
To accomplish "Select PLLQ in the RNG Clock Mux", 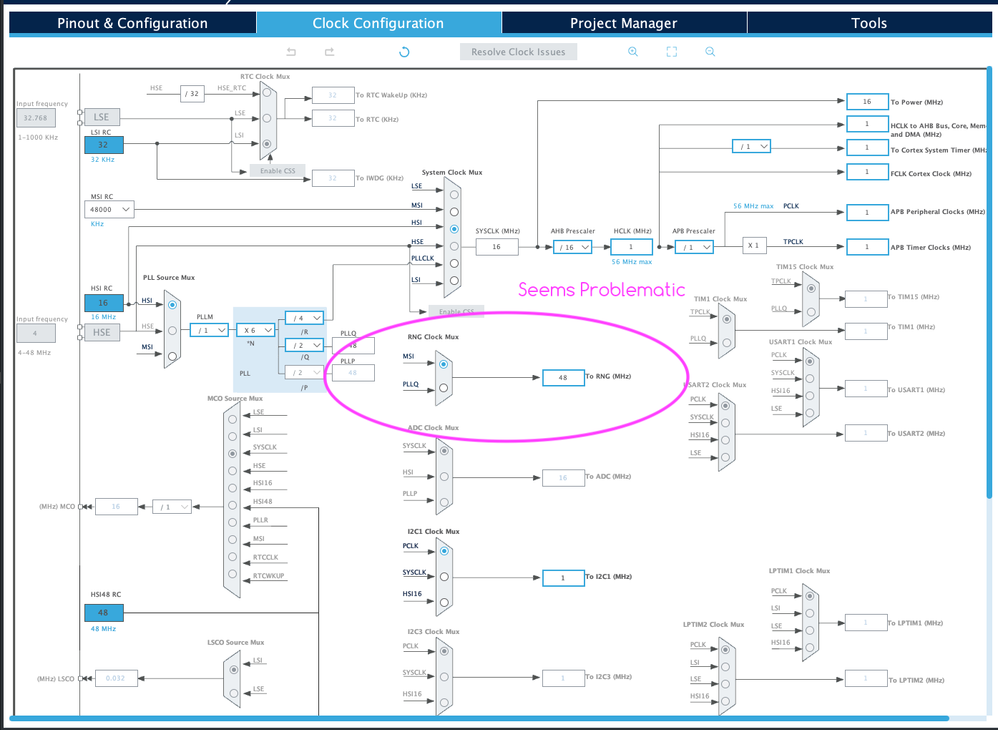I will tap(443, 387).
